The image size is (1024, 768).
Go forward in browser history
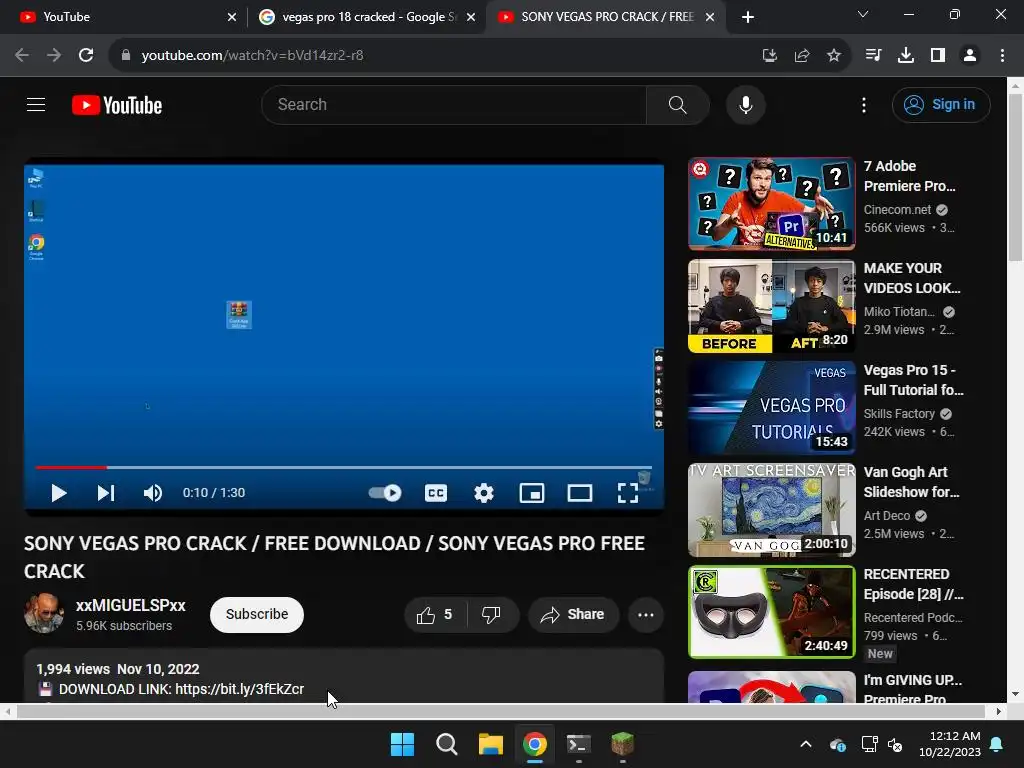coord(54,56)
